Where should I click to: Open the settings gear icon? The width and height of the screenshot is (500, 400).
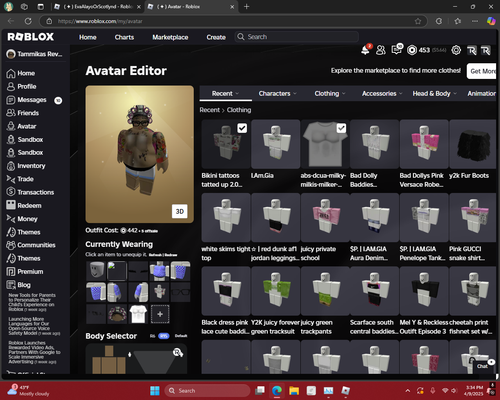[456, 50]
